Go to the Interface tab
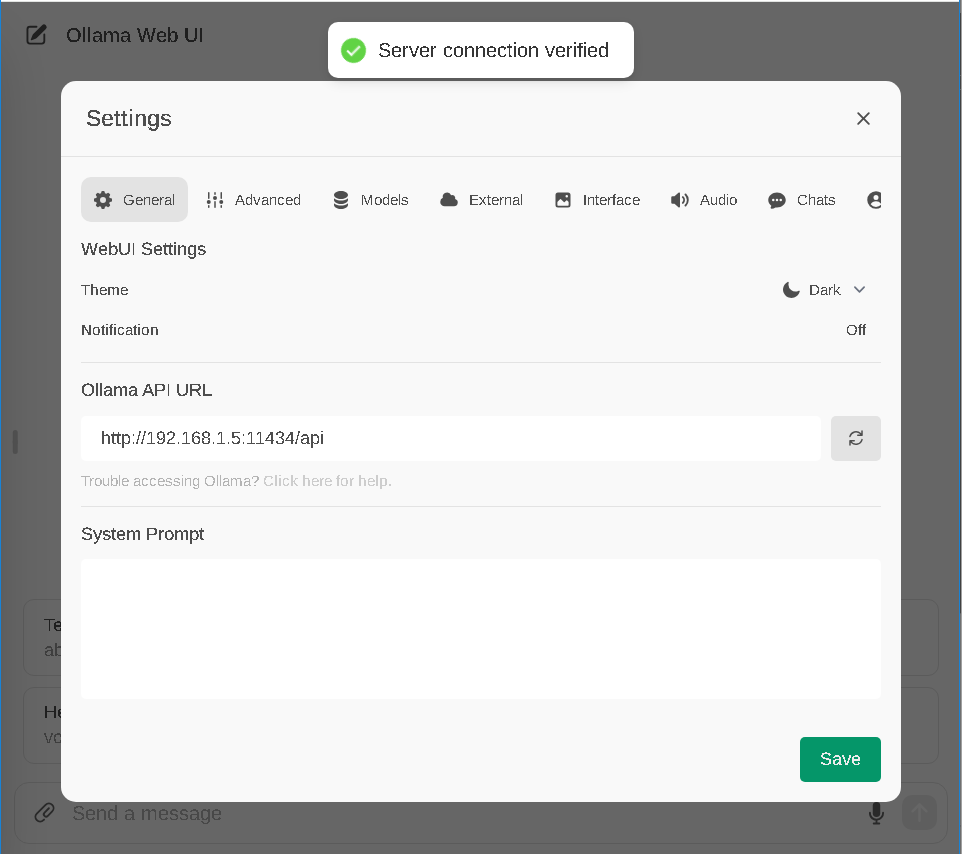The width and height of the screenshot is (962, 854). [598, 199]
